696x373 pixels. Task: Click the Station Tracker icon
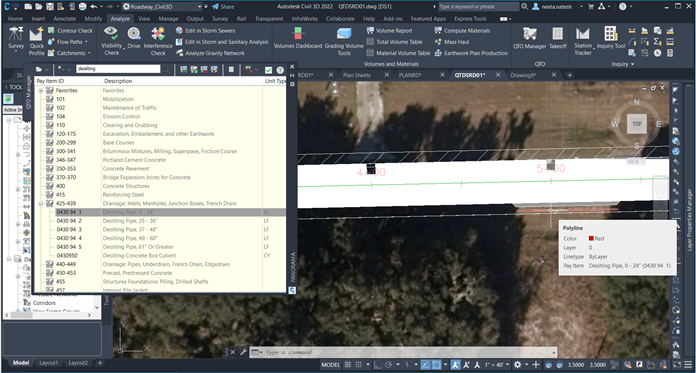(583, 41)
